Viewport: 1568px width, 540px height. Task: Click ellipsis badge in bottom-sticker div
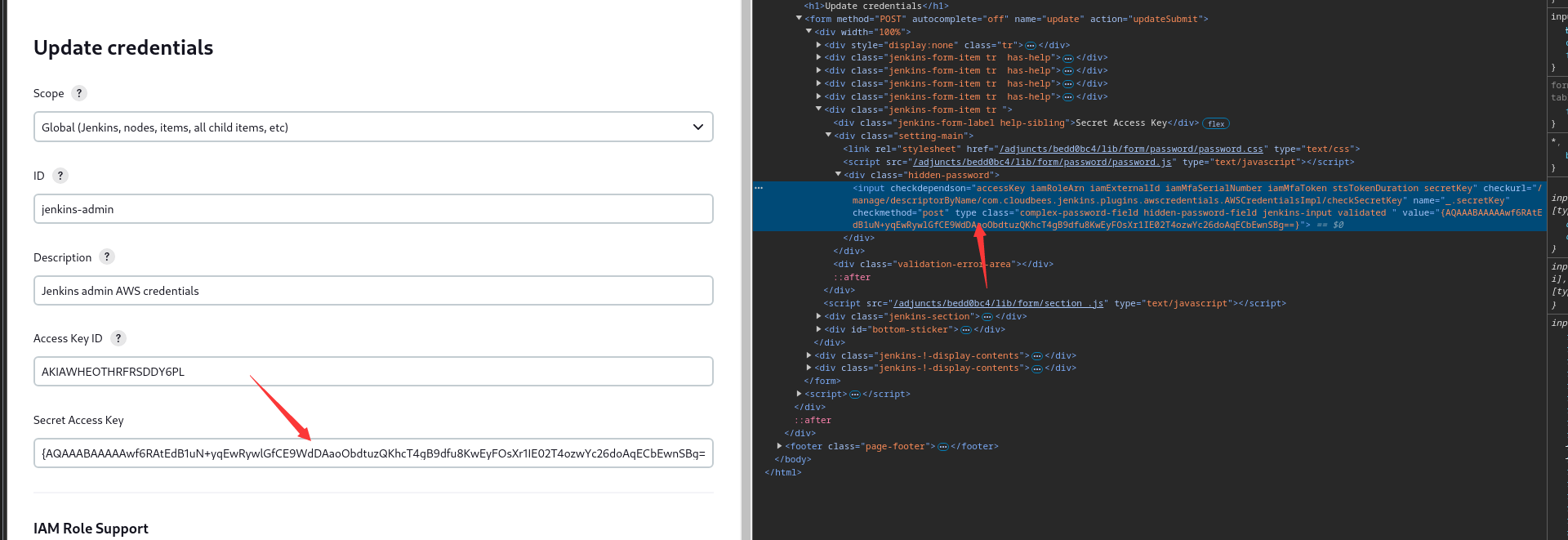(x=966, y=330)
